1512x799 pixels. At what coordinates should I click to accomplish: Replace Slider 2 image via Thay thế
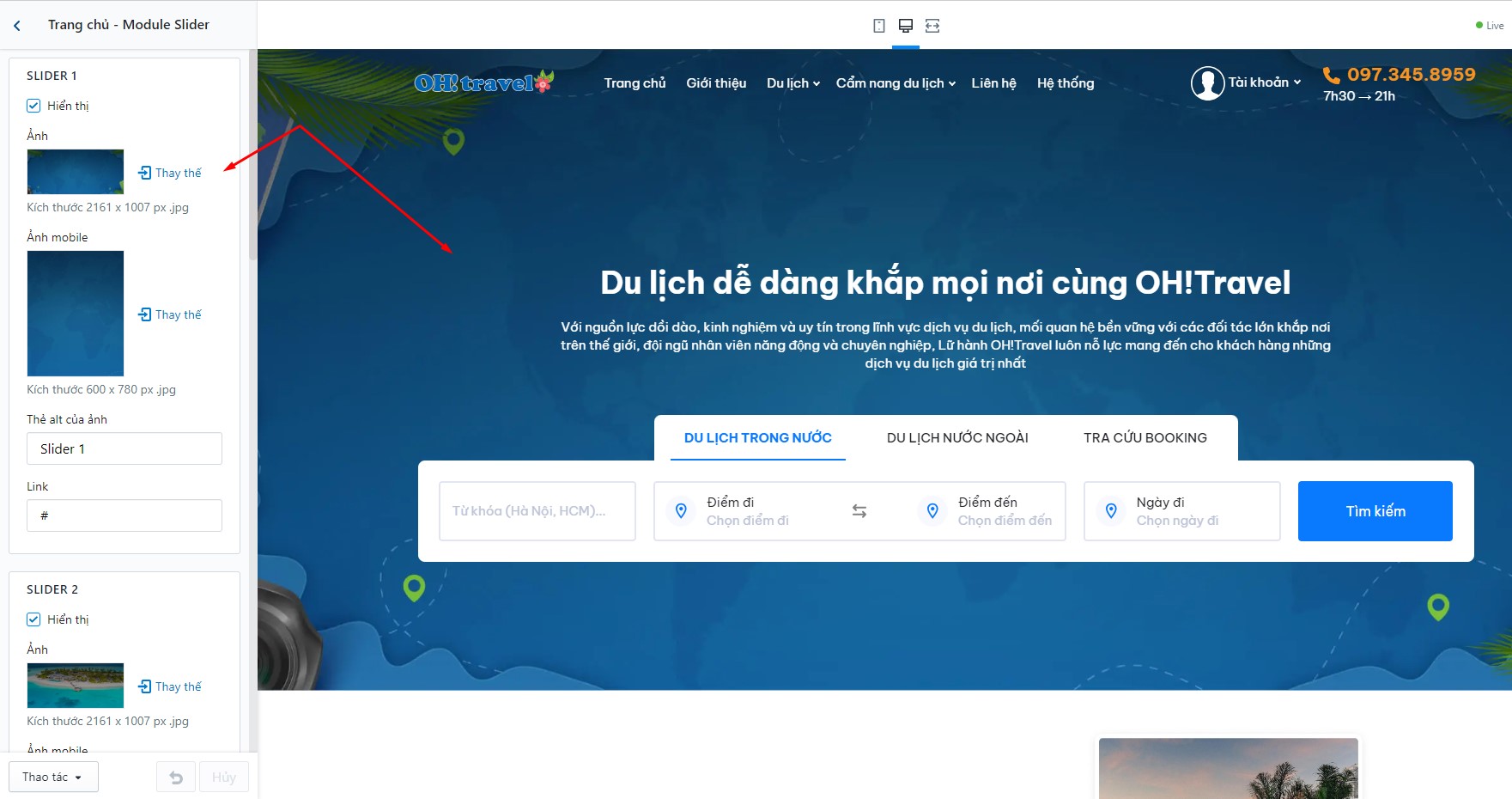[170, 686]
